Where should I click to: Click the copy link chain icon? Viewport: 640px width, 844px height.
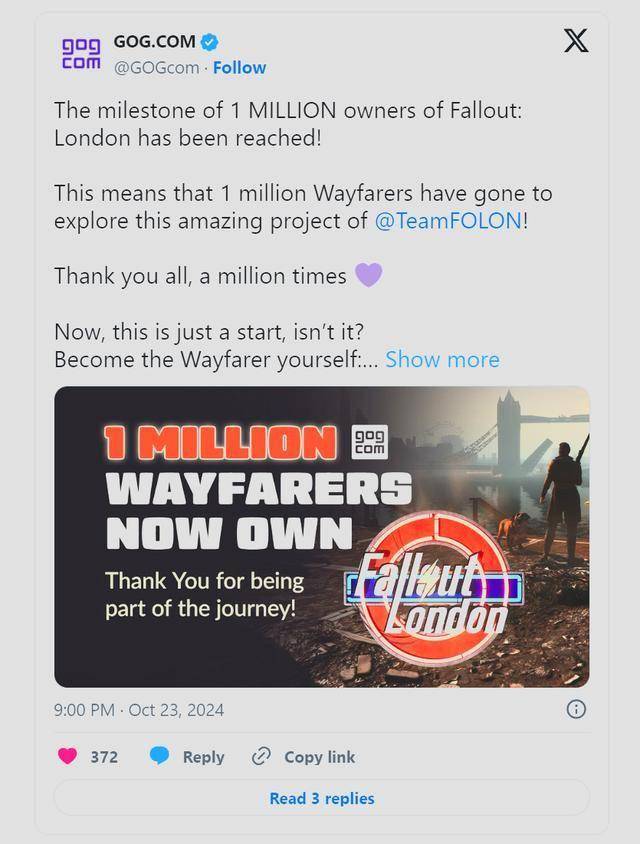261,756
